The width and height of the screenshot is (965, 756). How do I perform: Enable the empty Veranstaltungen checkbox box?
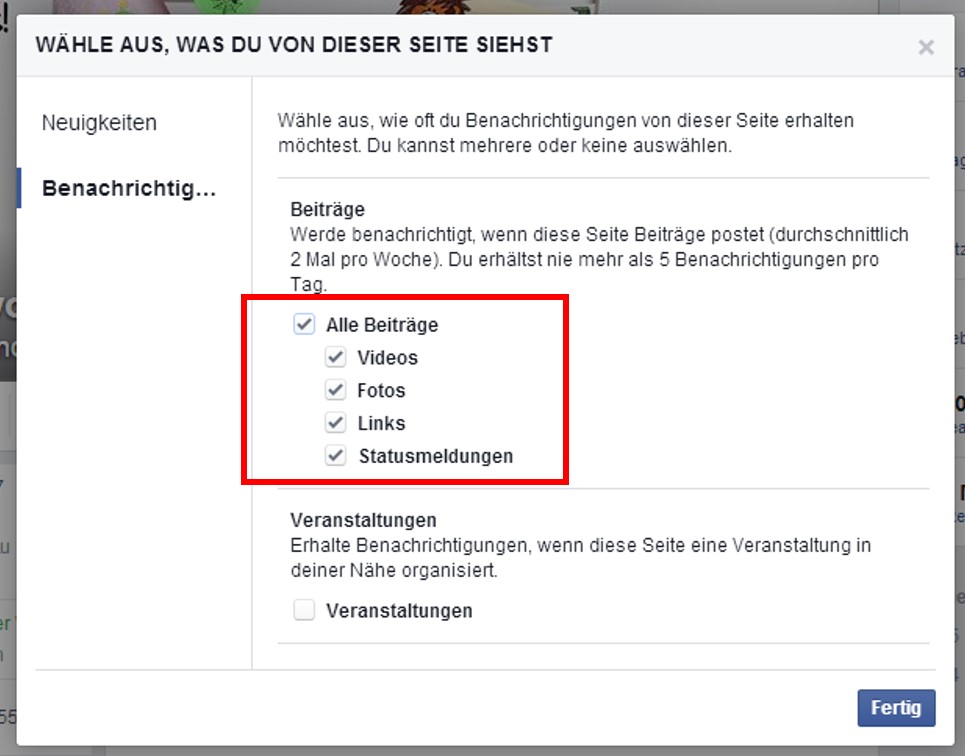tap(304, 610)
